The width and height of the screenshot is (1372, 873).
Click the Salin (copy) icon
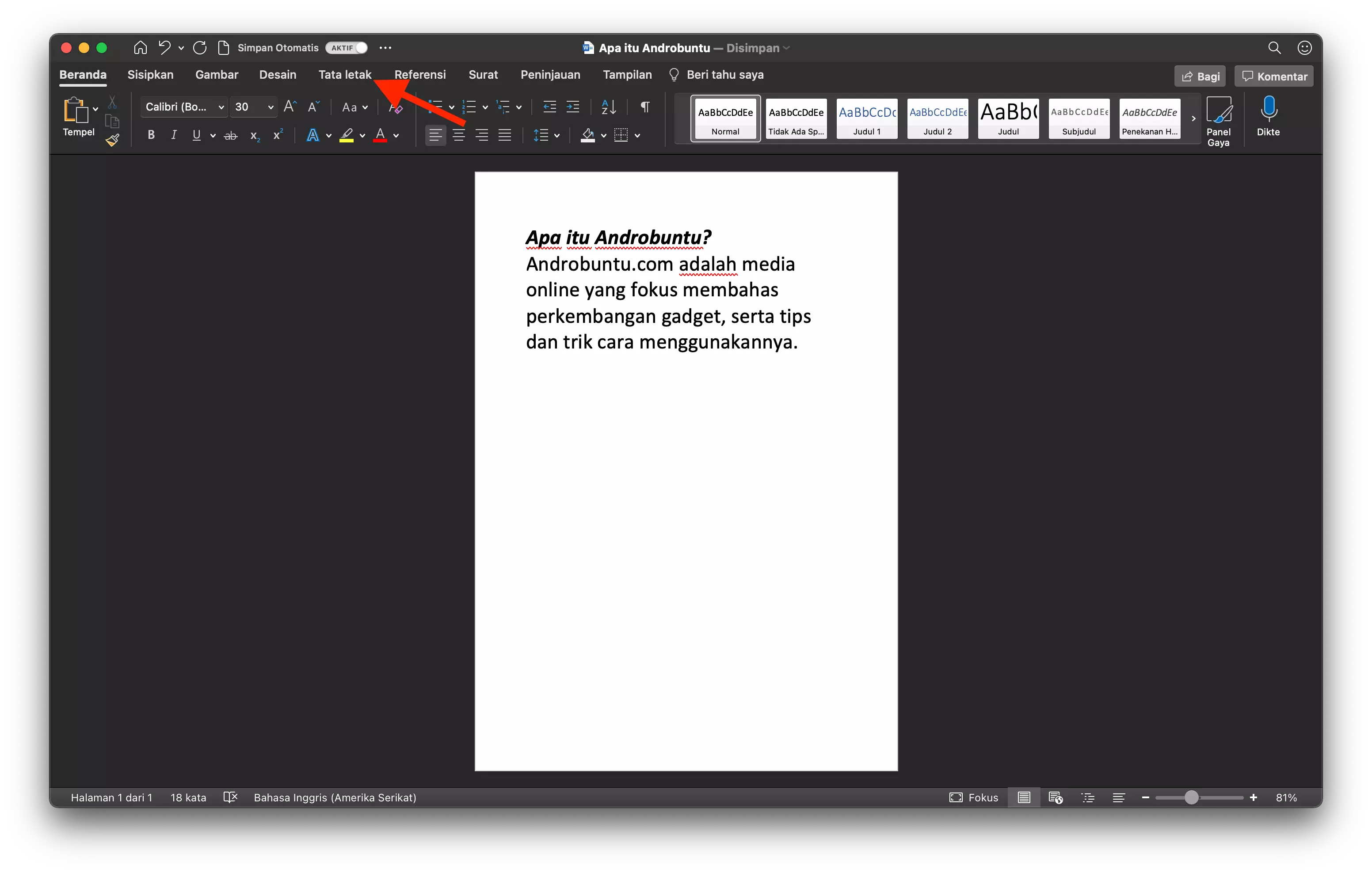[112, 121]
